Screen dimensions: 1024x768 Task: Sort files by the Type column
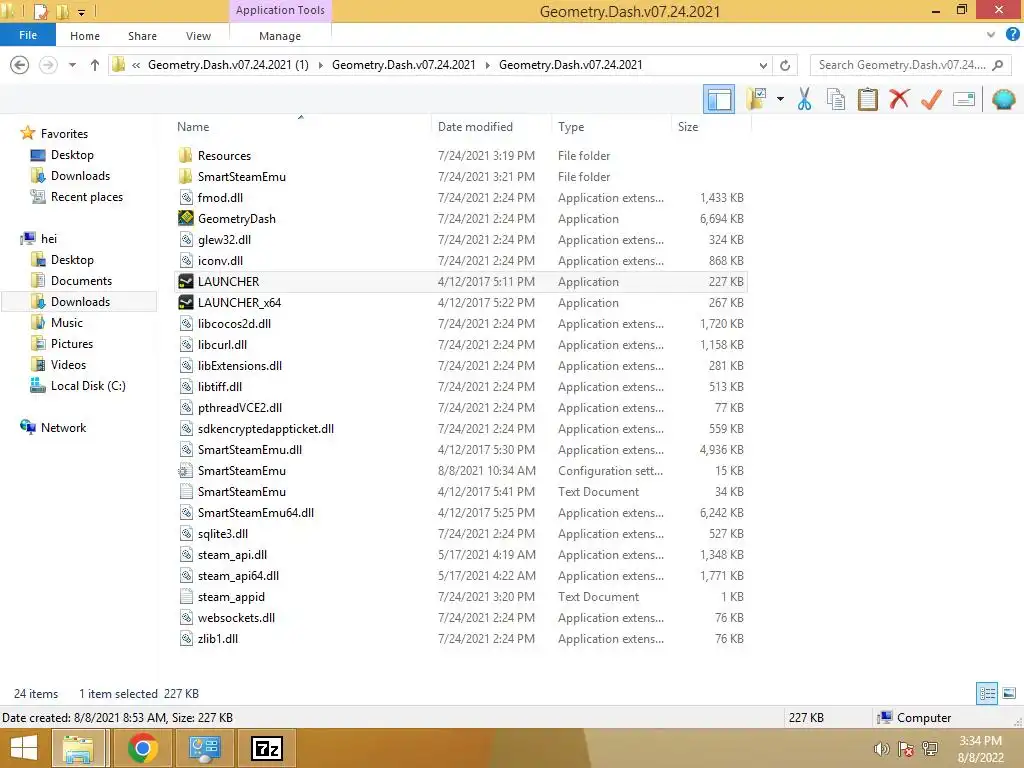tap(571, 127)
